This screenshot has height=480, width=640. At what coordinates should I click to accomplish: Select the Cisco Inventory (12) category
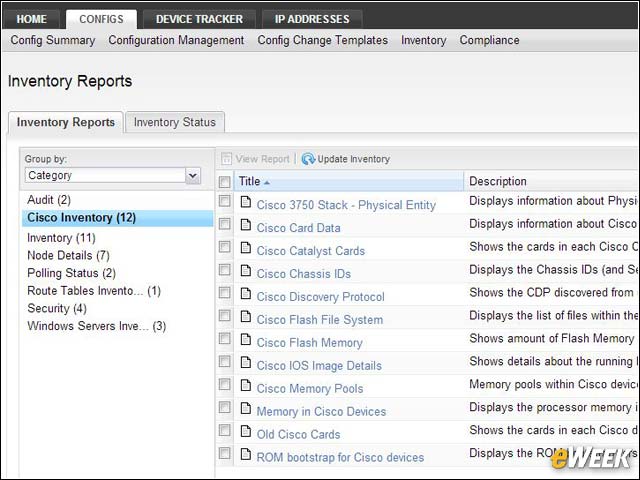tap(118, 218)
